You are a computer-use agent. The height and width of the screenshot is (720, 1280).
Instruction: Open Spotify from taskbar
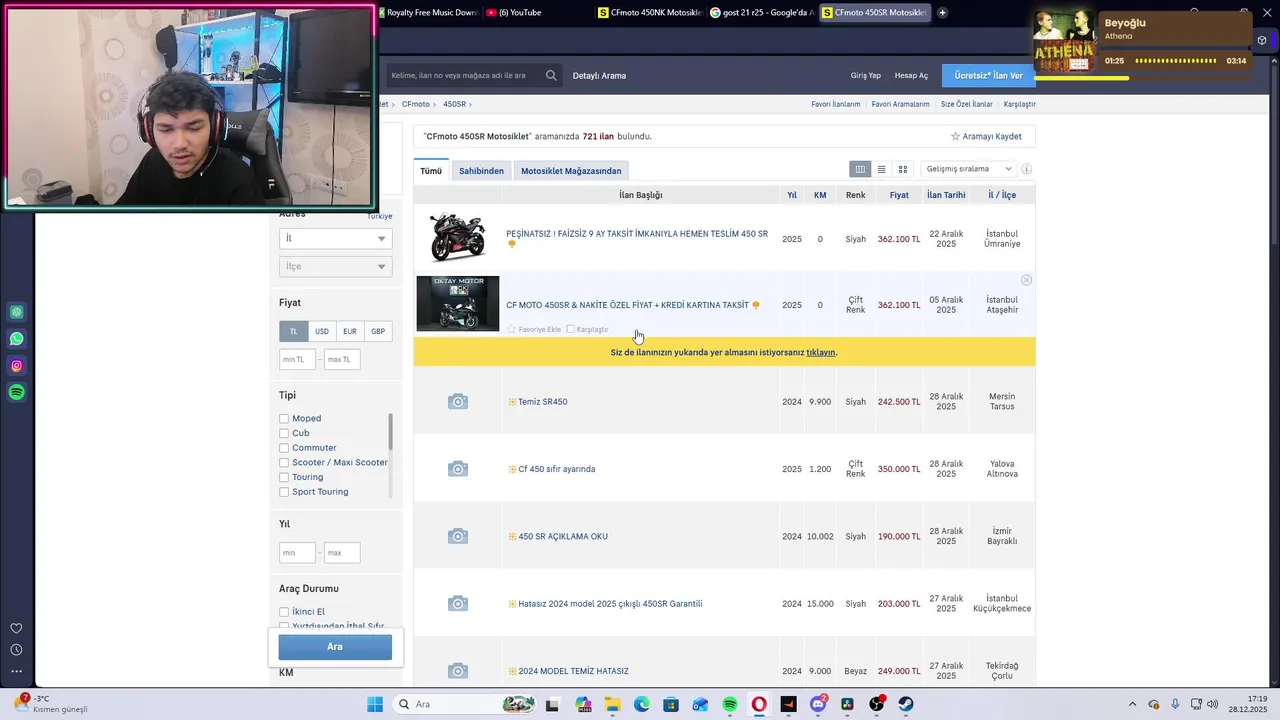click(730, 704)
